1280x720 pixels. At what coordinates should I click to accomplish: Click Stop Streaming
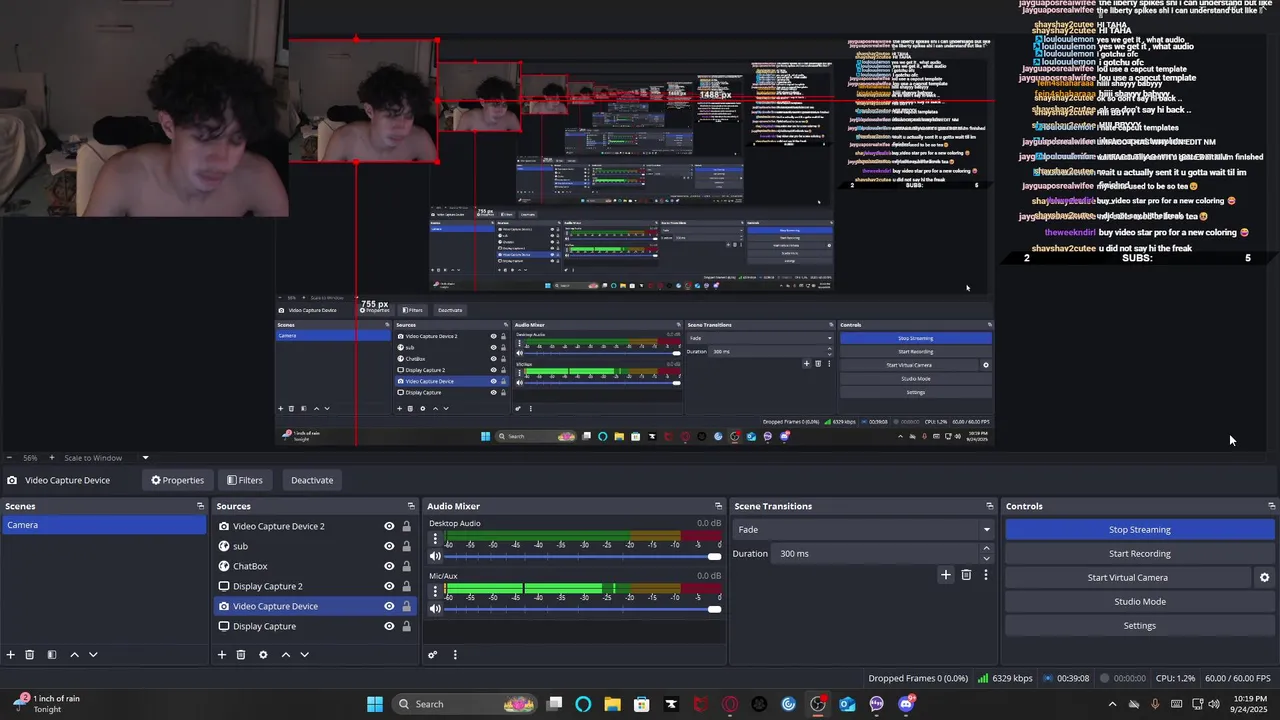(1140, 530)
